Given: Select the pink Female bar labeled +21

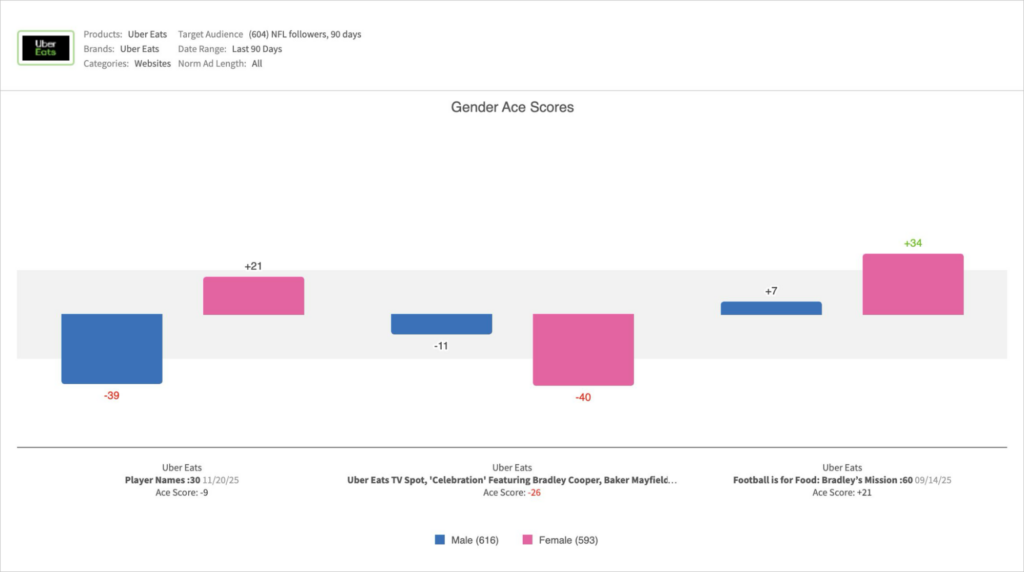Looking at the screenshot, I should pyautogui.click(x=254, y=296).
